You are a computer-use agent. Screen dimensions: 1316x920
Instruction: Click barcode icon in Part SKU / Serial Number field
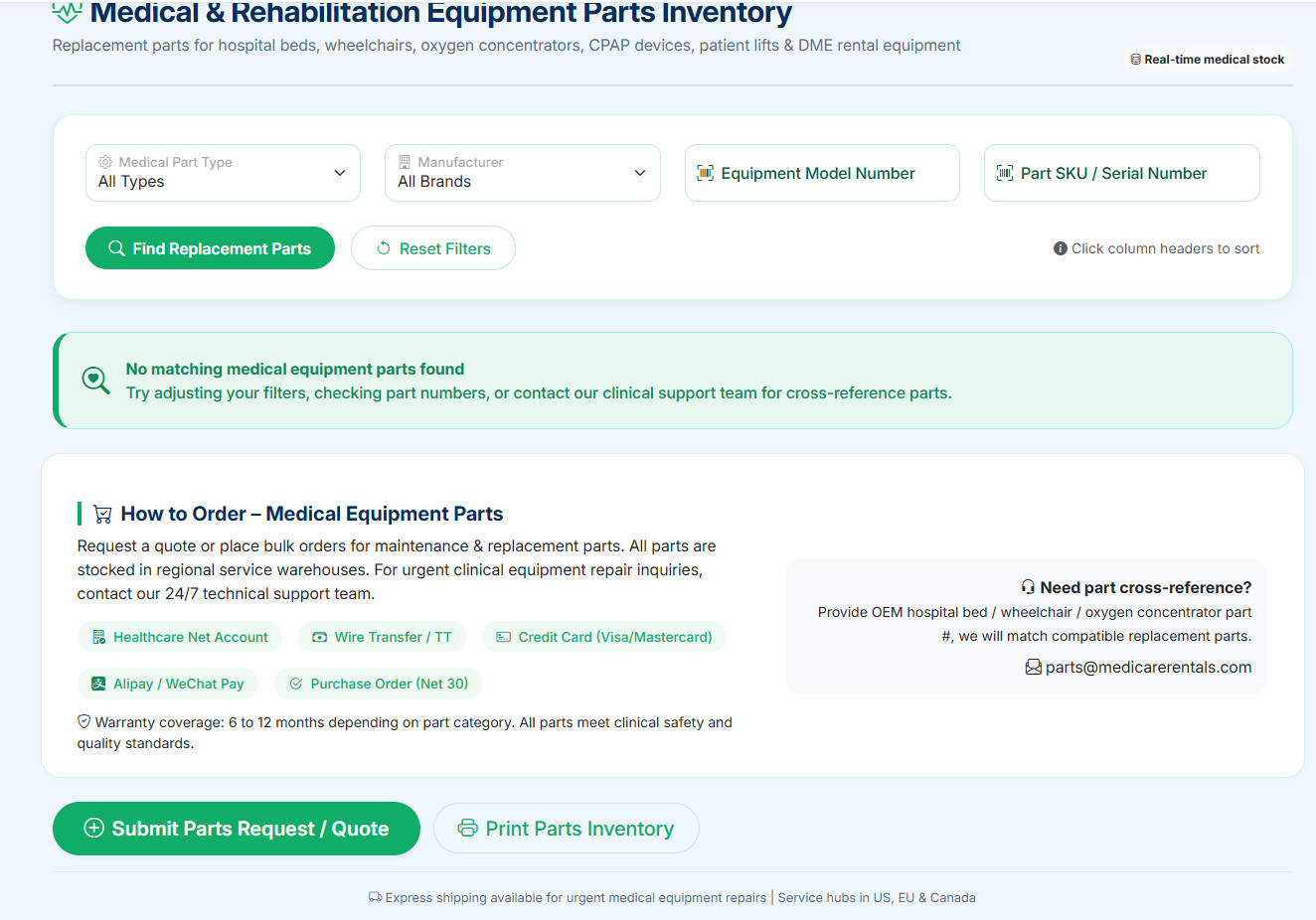pyautogui.click(x=1005, y=173)
